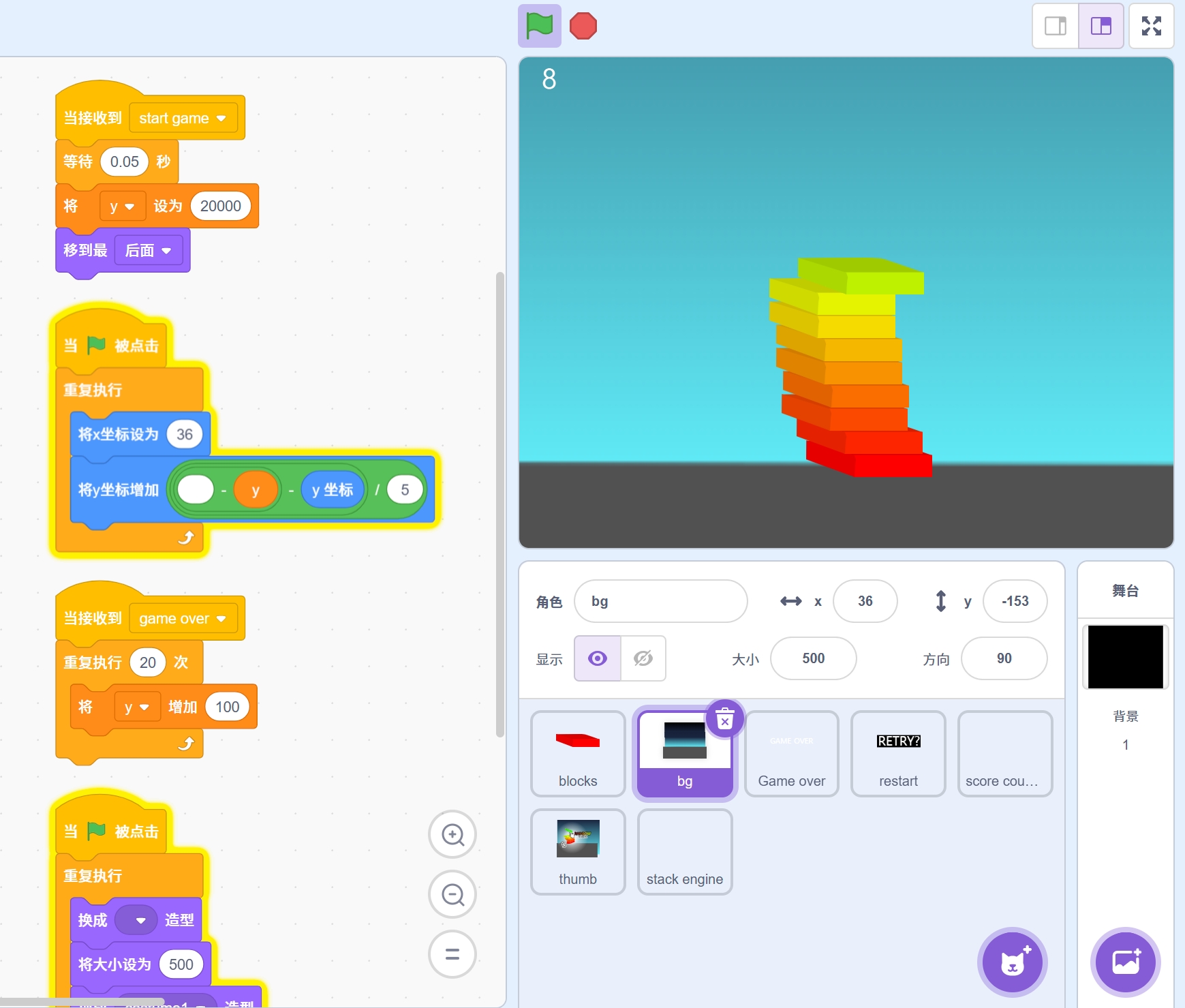Image resolution: width=1185 pixels, height=1008 pixels.
Task: Hide the sprite with crossed-eye icon
Action: [x=643, y=658]
